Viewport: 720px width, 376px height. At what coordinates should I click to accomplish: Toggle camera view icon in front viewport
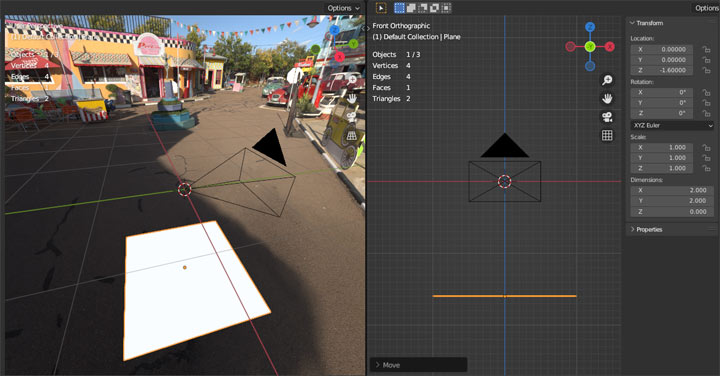tap(607, 117)
